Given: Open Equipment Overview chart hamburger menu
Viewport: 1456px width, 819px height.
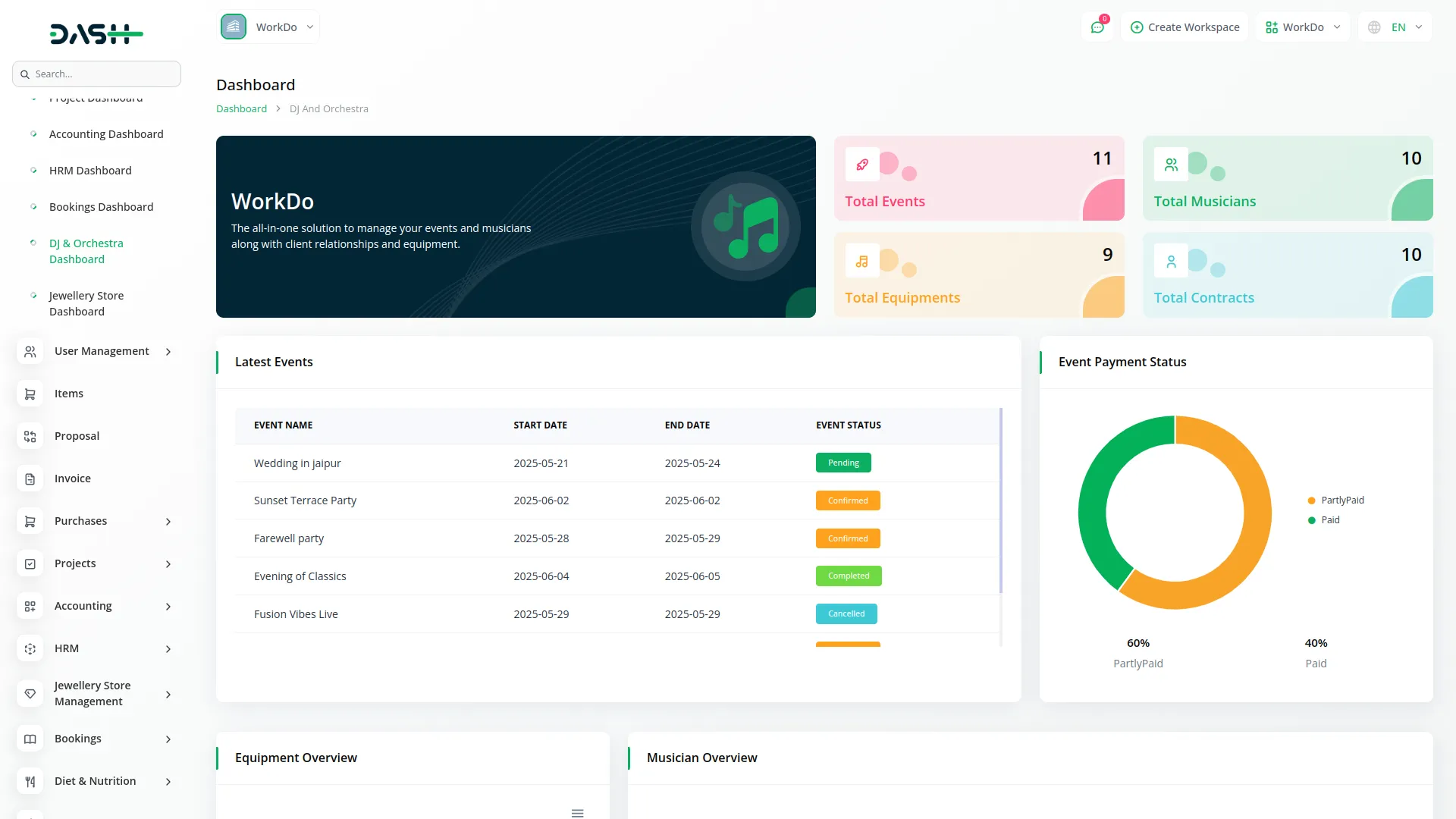Looking at the screenshot, I should (577, 813).
